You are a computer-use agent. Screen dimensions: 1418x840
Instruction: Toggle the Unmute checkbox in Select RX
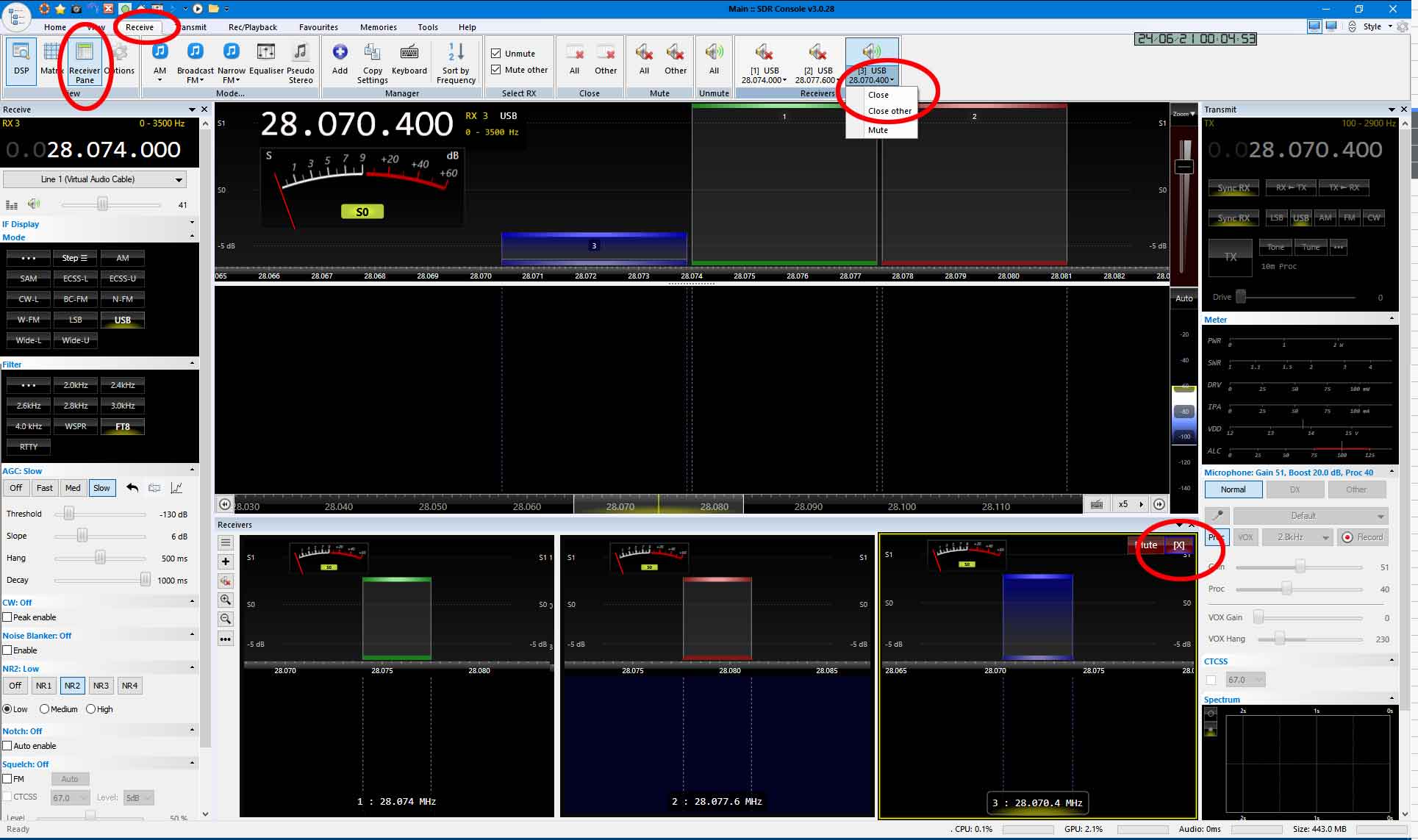[496, 54]
